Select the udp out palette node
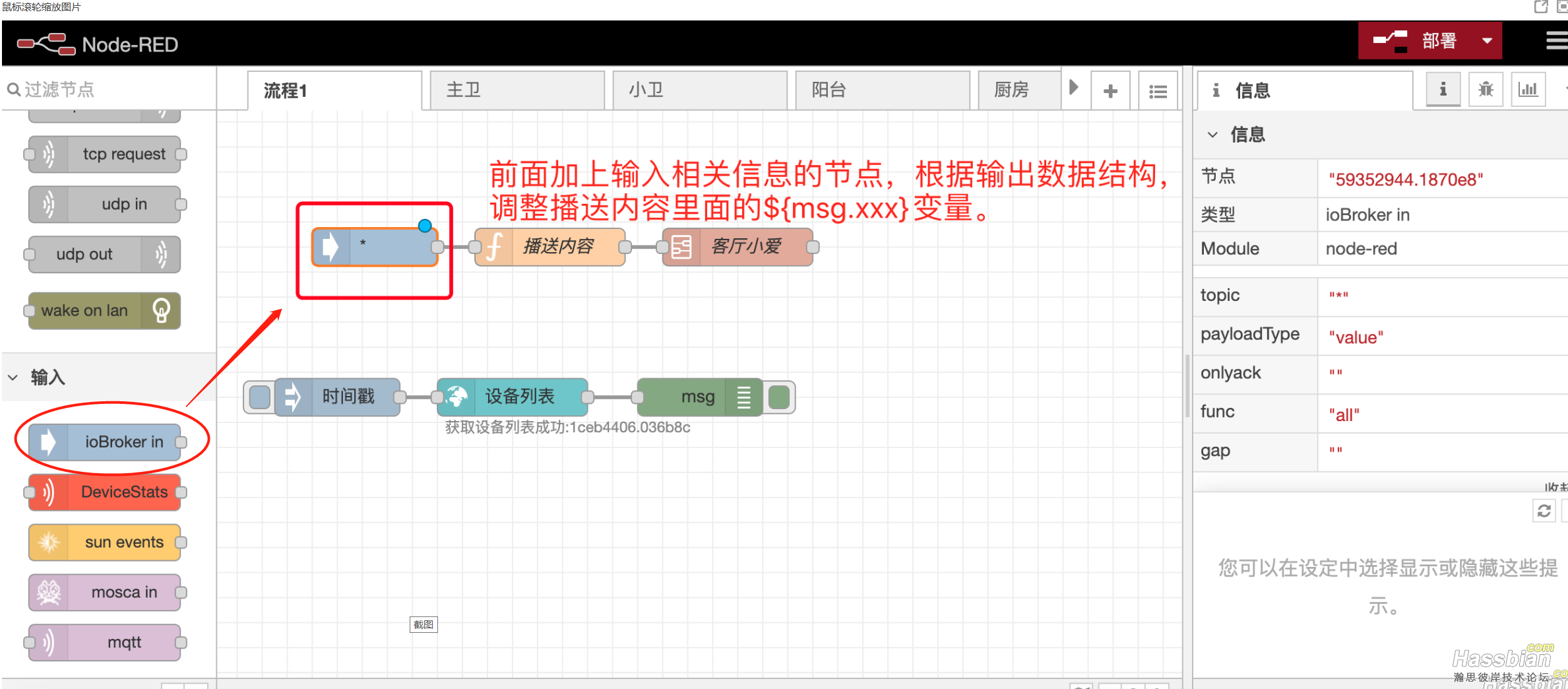The width and height of the screenshot is (1568, 689). pos(105,255)
